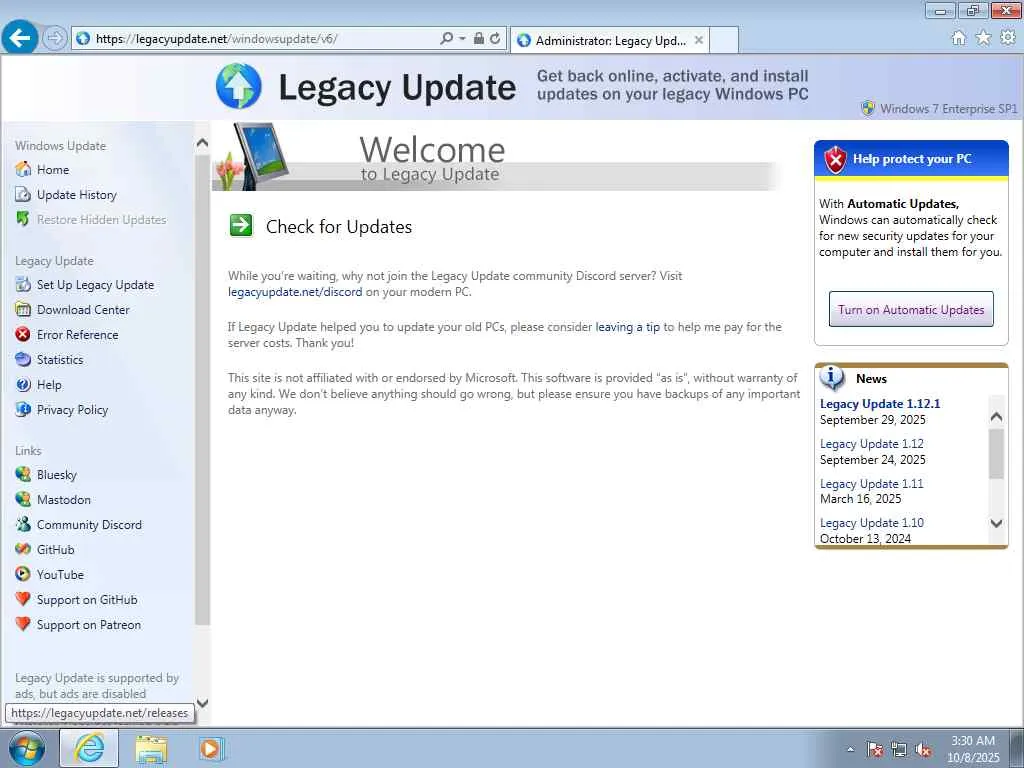This screenshot has width=1024, height=768.
Task: Open Legacy Update 1.12.1 news item
Action: point(880,404)
